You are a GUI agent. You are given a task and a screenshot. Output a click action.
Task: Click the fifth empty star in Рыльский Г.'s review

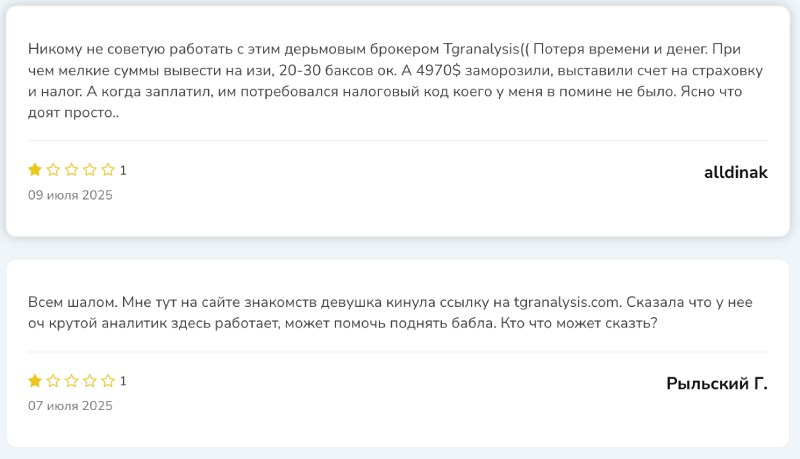[x=108, y=380]
